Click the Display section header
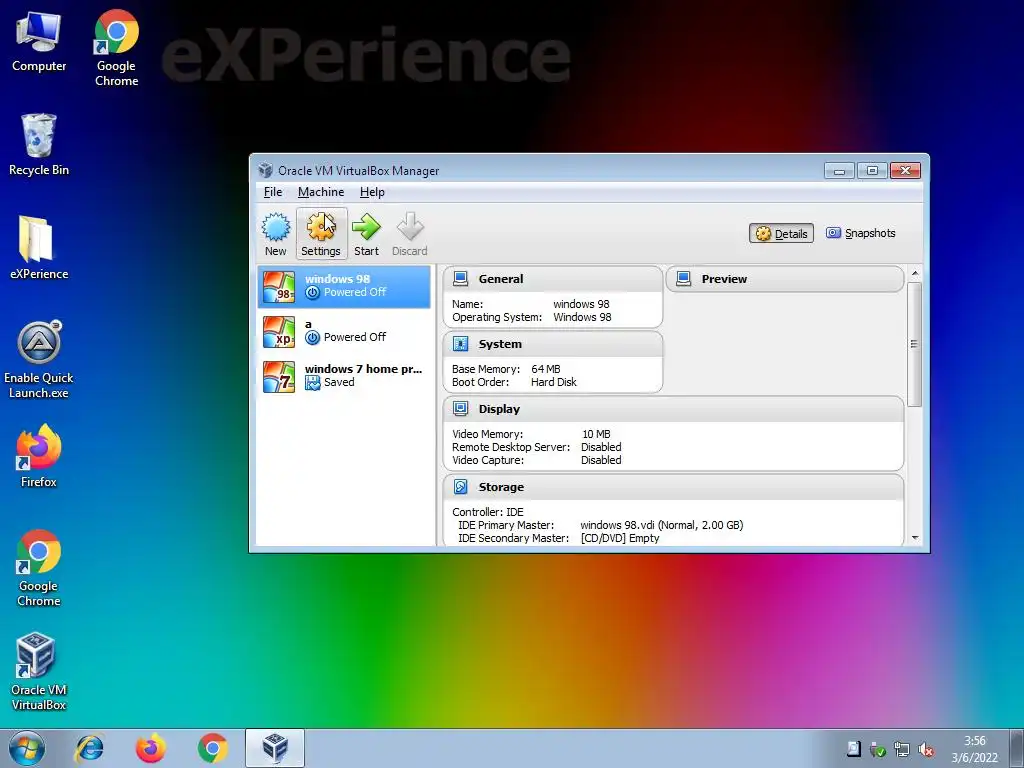This screenshot has height=768, width=1024. tap(673, 409)
